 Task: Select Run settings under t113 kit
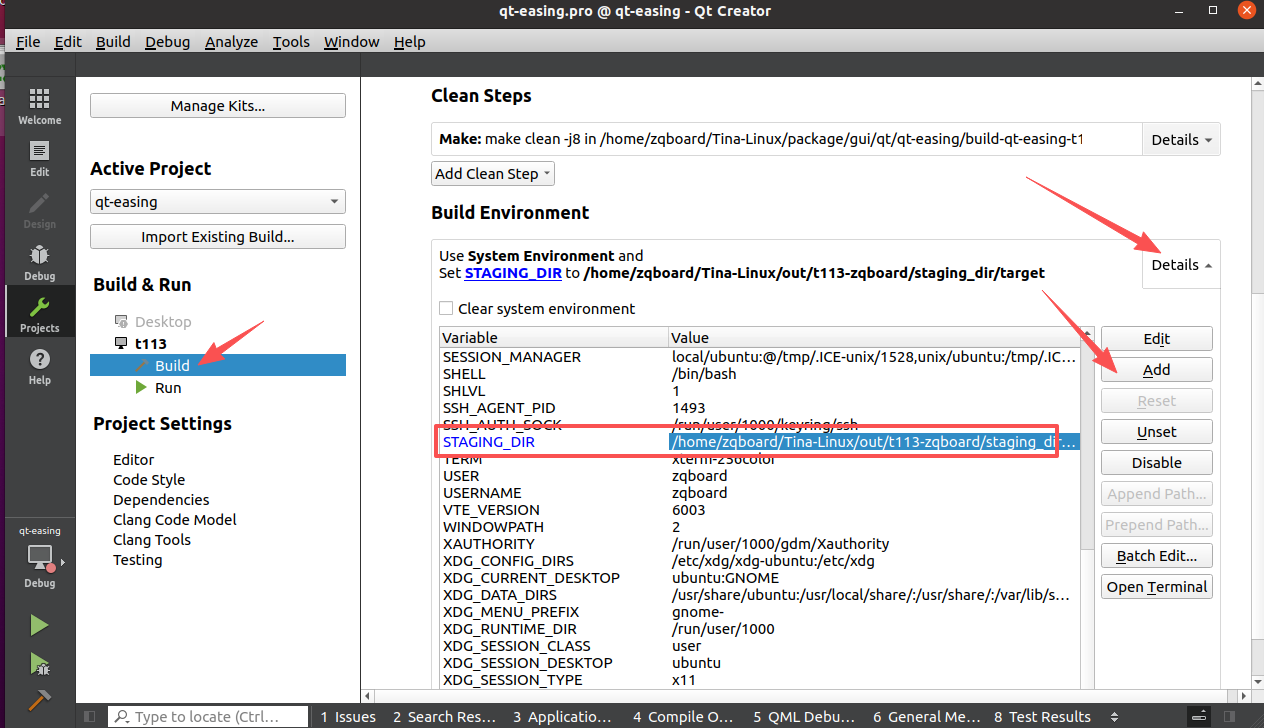tap(168, 388)
